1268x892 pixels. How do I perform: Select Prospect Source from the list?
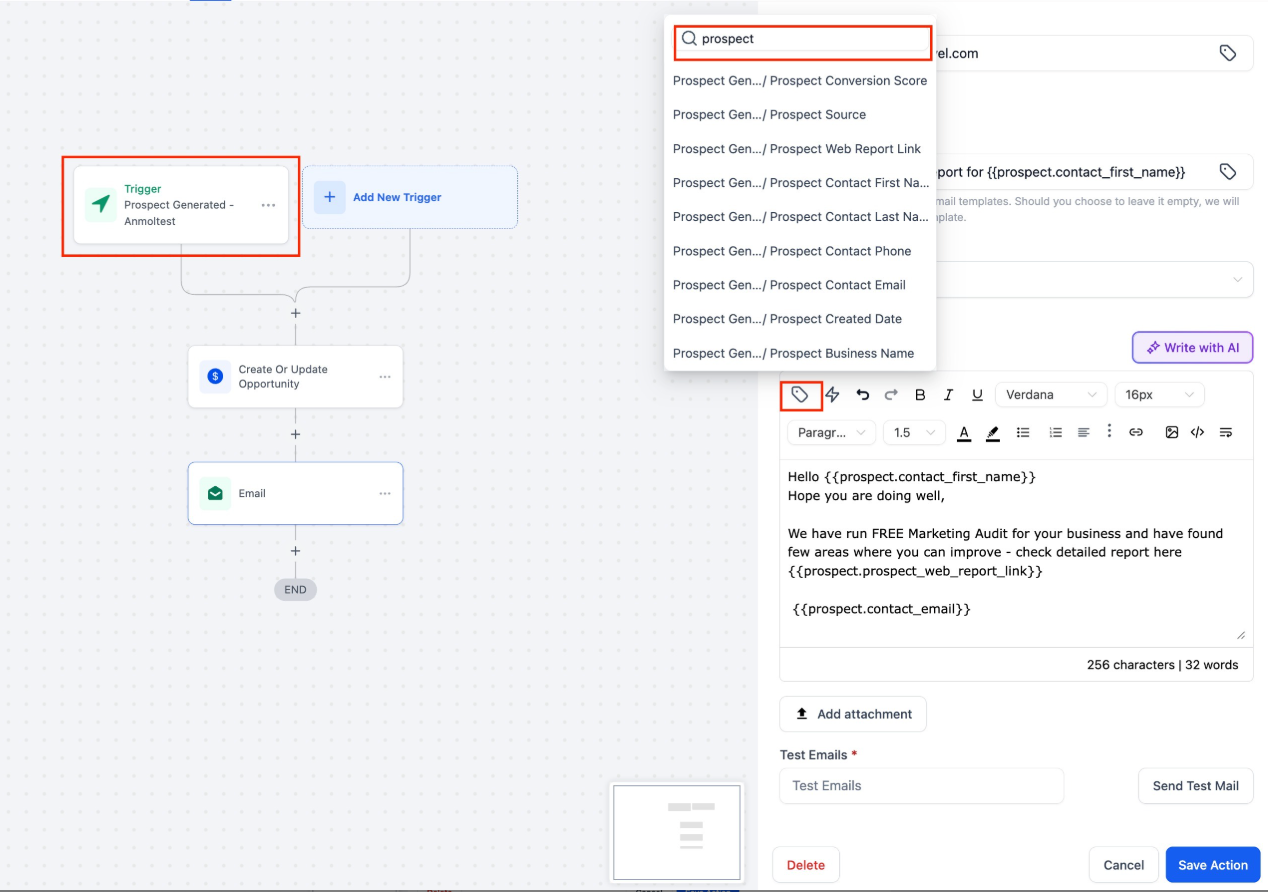click(800, 115)
